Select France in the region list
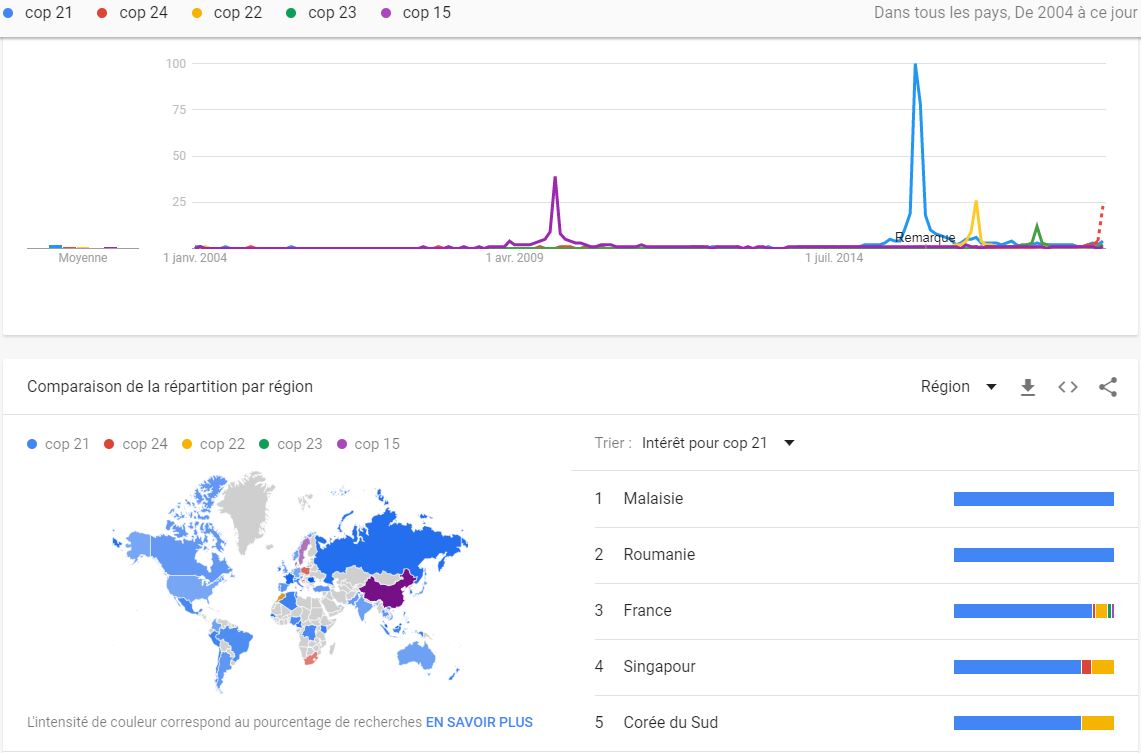Image resolution: width=1141 pixels, height=753 pixels. pyautogui.click(x=647, y=610)
